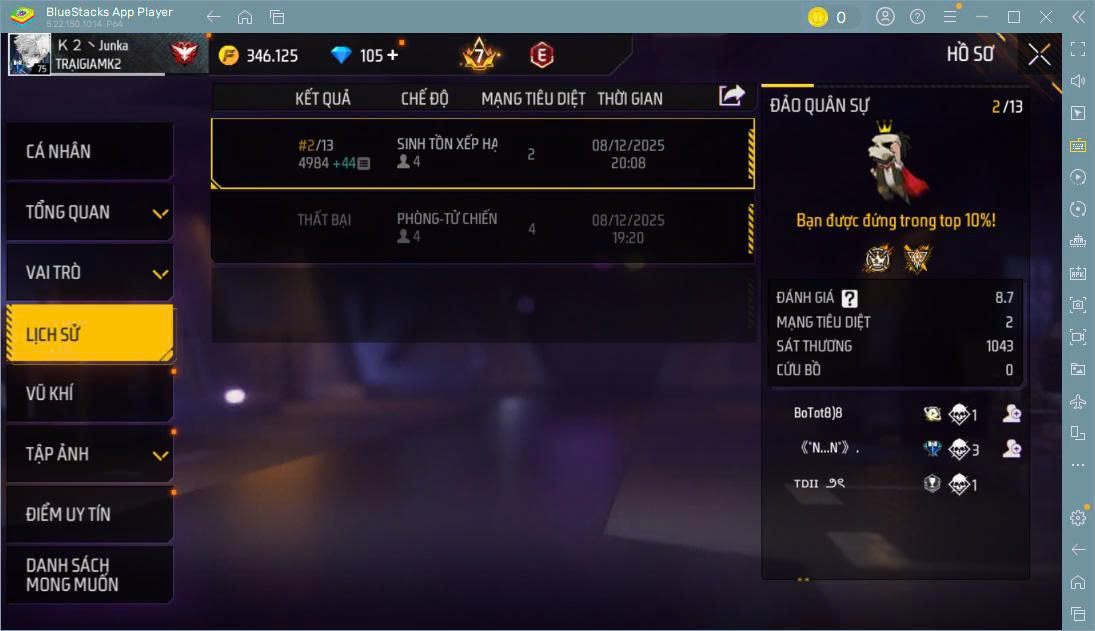Toggle BlueStacks fullscreen icon
1095x631 pixels.
tap(1078, 49)
